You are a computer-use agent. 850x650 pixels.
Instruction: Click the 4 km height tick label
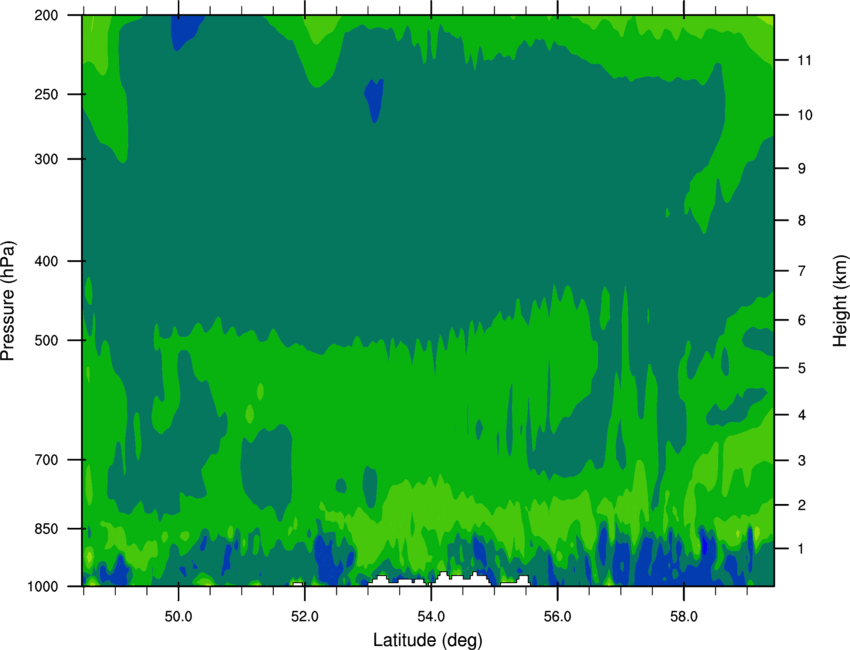[801, 415]
